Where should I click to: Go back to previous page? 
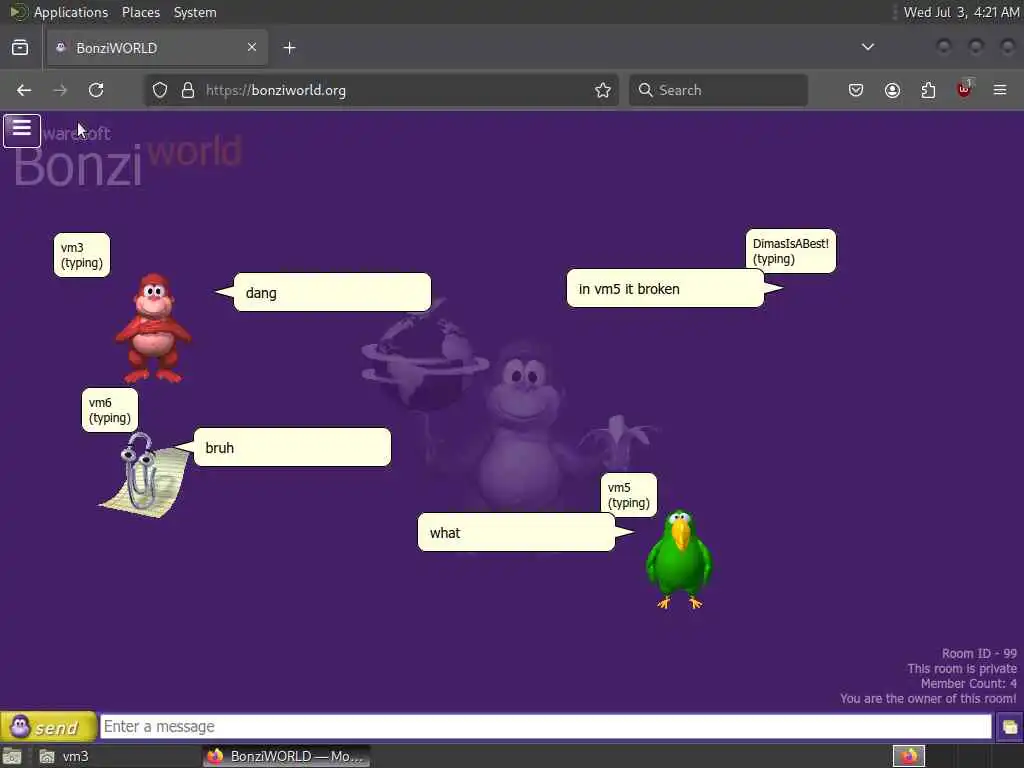click(24, 90)
